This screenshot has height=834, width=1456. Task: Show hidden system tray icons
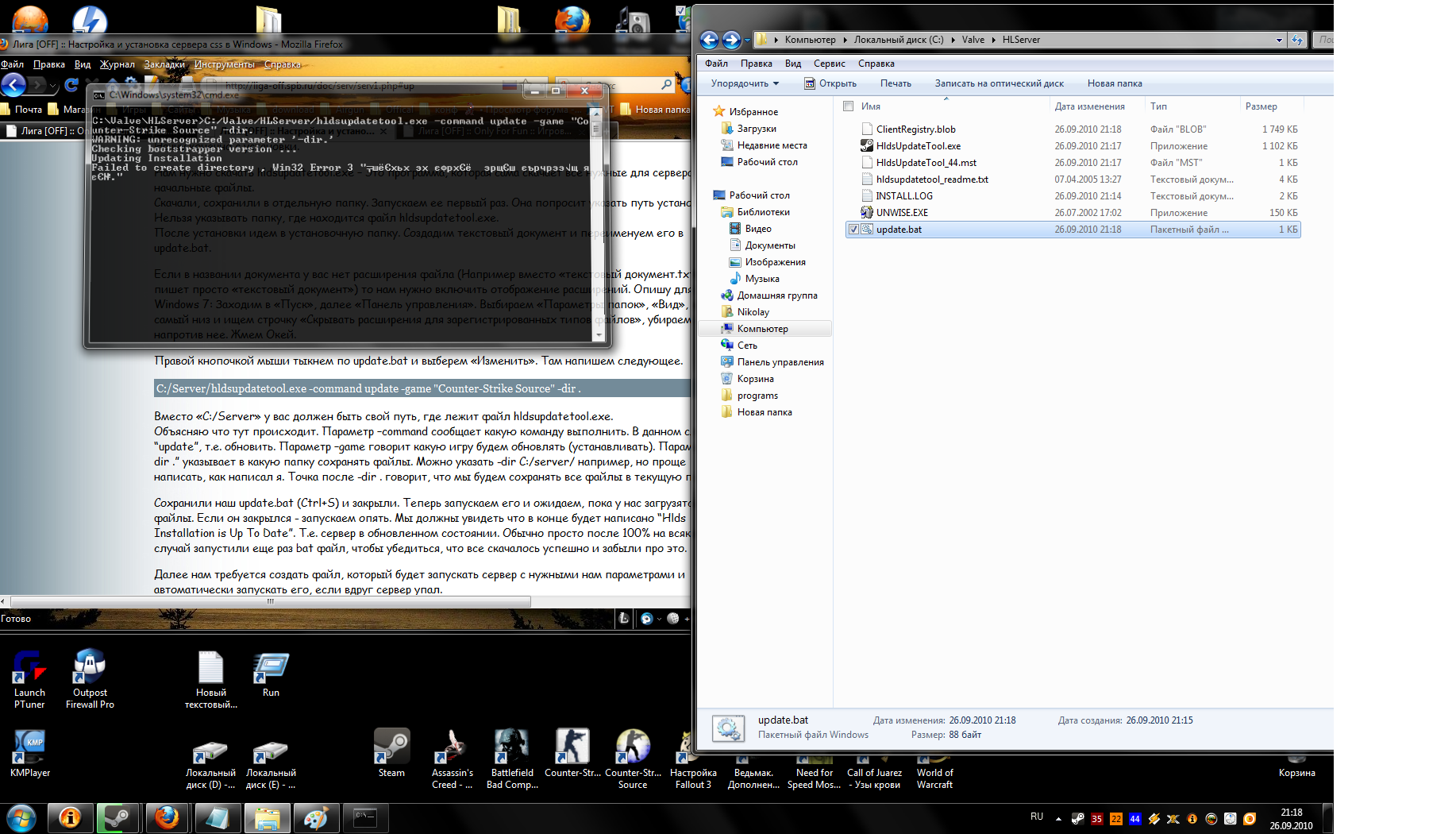pyautogui.click(x=1058, y=819)
